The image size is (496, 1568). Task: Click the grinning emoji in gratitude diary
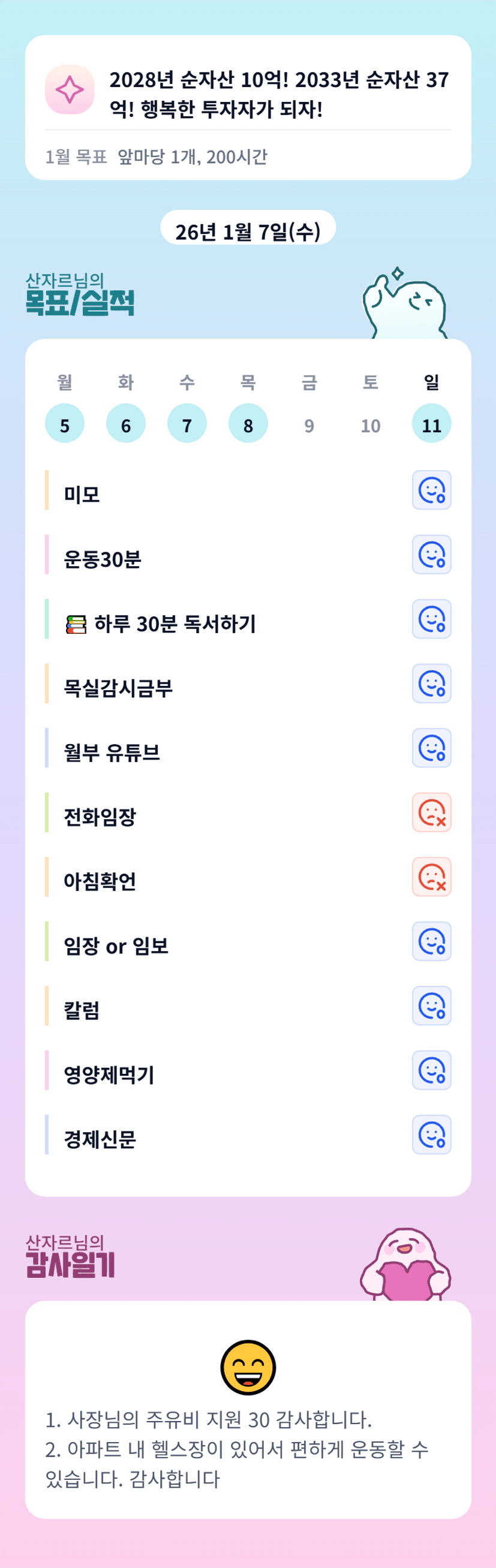(248, 1367)
